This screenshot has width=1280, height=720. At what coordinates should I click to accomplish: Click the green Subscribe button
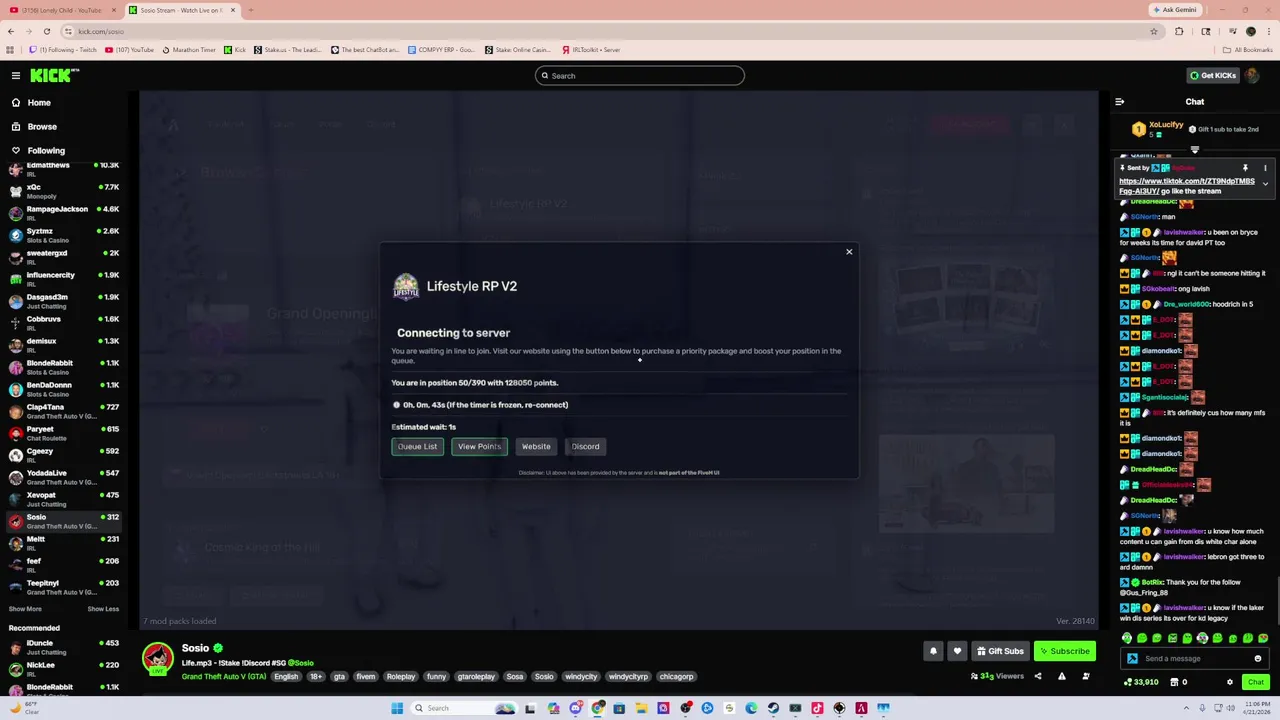pyautogui.click(x=1065, y=651)
